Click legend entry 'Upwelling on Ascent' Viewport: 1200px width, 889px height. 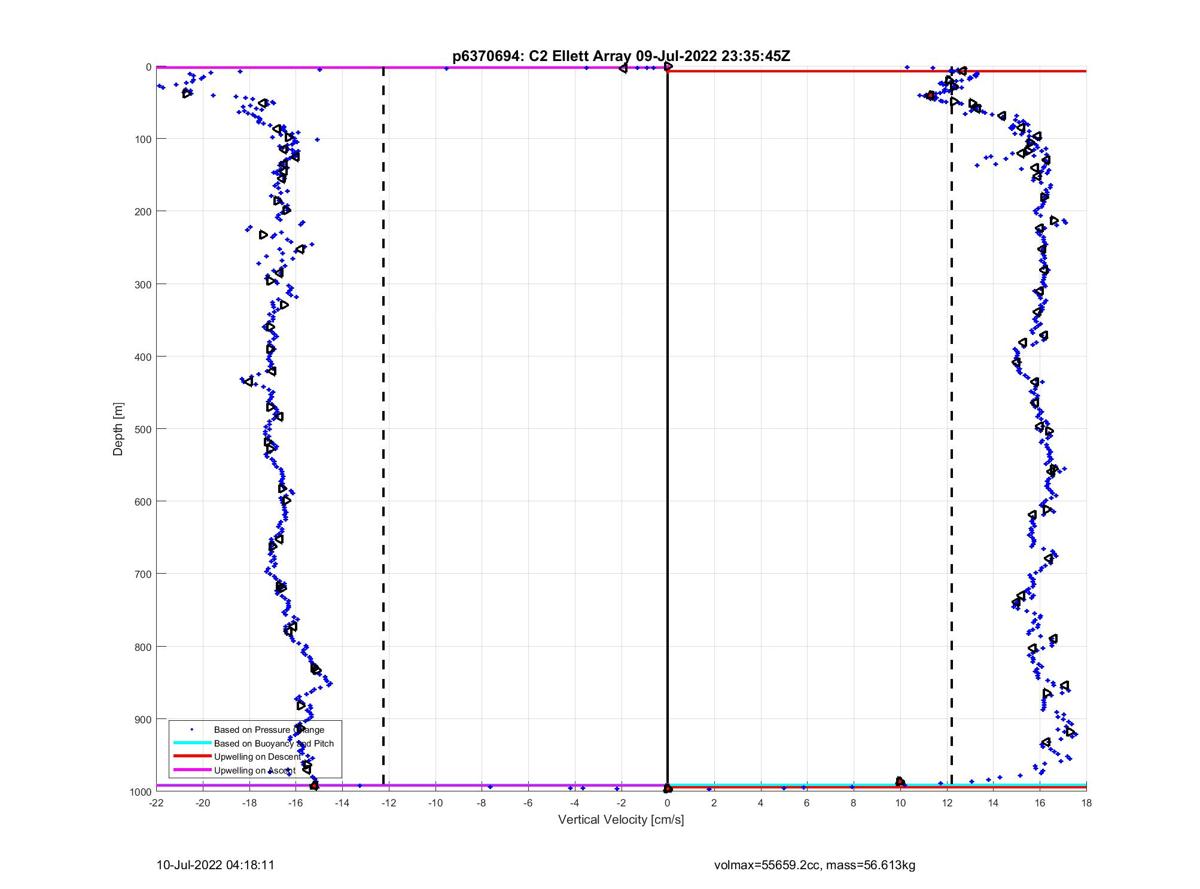click(254, 770)
